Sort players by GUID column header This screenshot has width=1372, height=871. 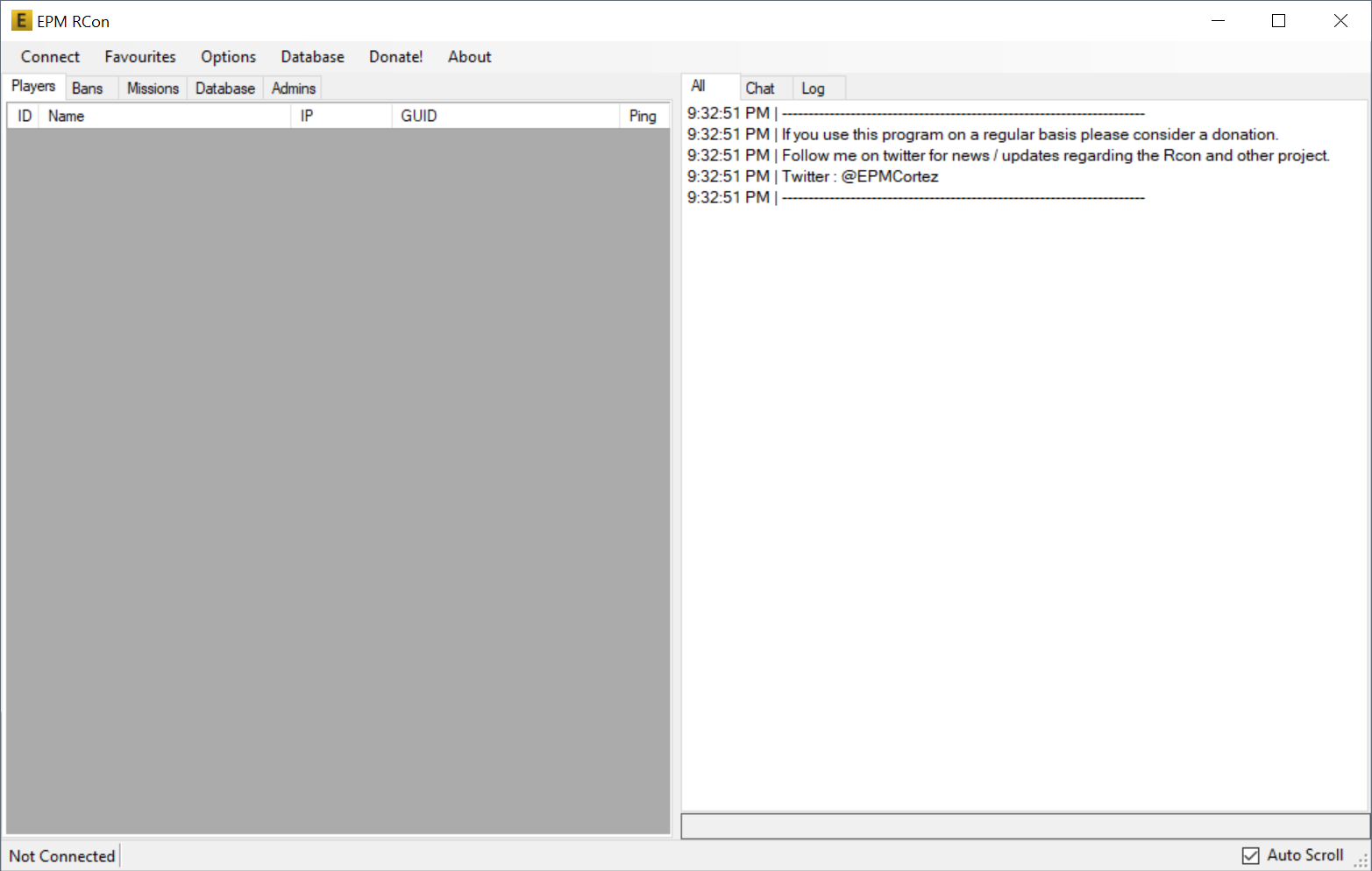coord(506,116)
